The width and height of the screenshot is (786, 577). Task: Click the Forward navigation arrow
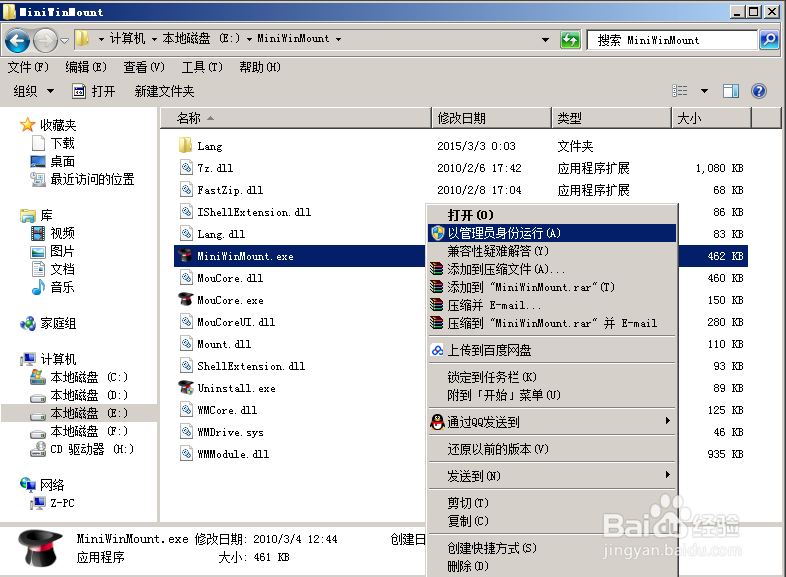46,40
